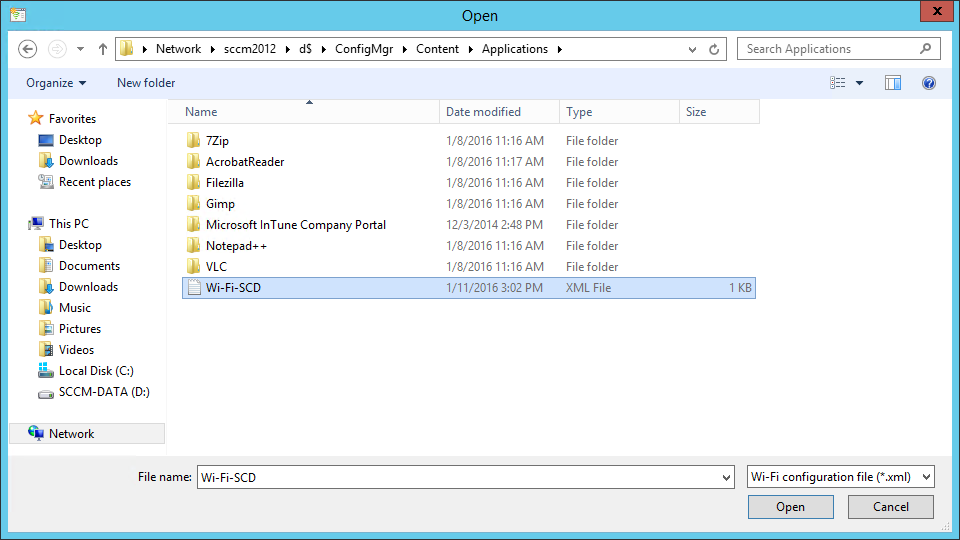This screenshot has width=960, height=540.
Task: Open the Pictures folder
Action: point(80,329)
